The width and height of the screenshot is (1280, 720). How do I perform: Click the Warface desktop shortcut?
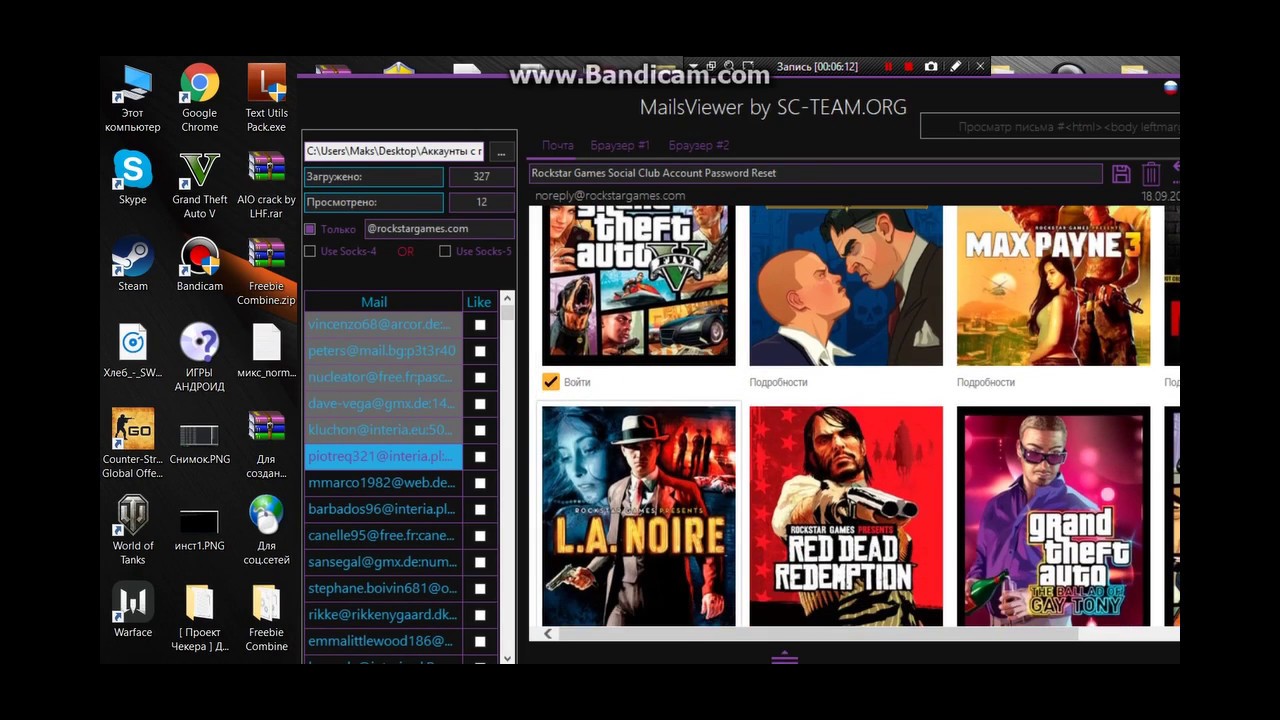132,610
